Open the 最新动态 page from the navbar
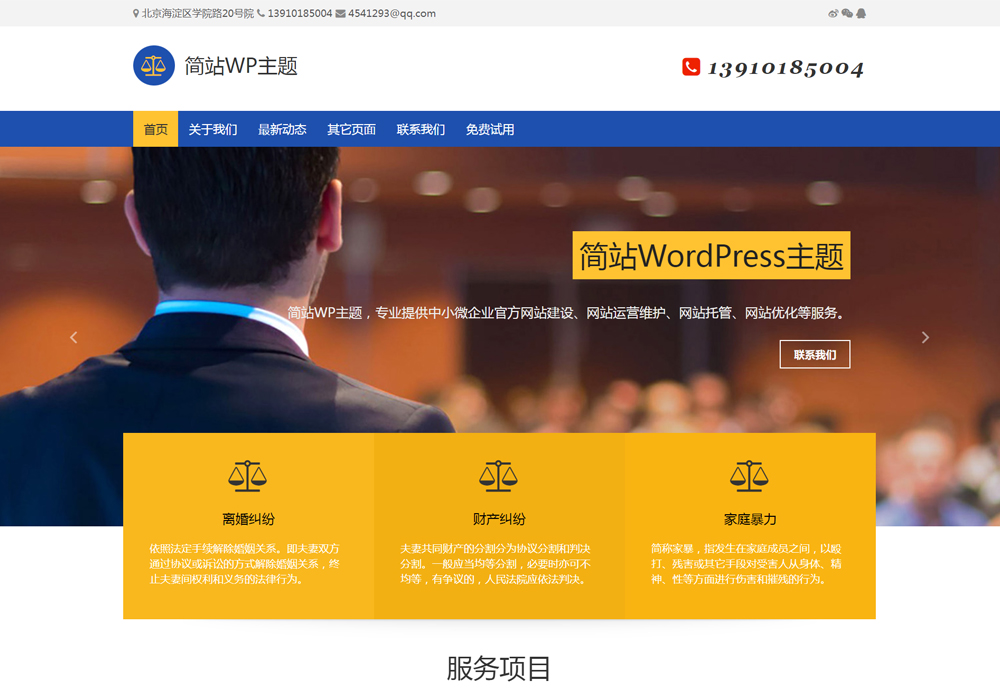This screenshot has width=1000, height=700. [283, 128]
